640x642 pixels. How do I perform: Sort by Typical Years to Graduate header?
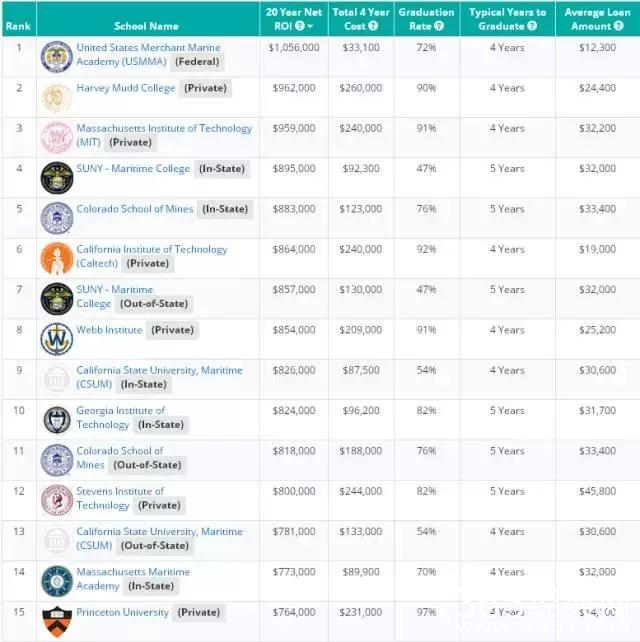pyautogui.click(x=507, y=19)
